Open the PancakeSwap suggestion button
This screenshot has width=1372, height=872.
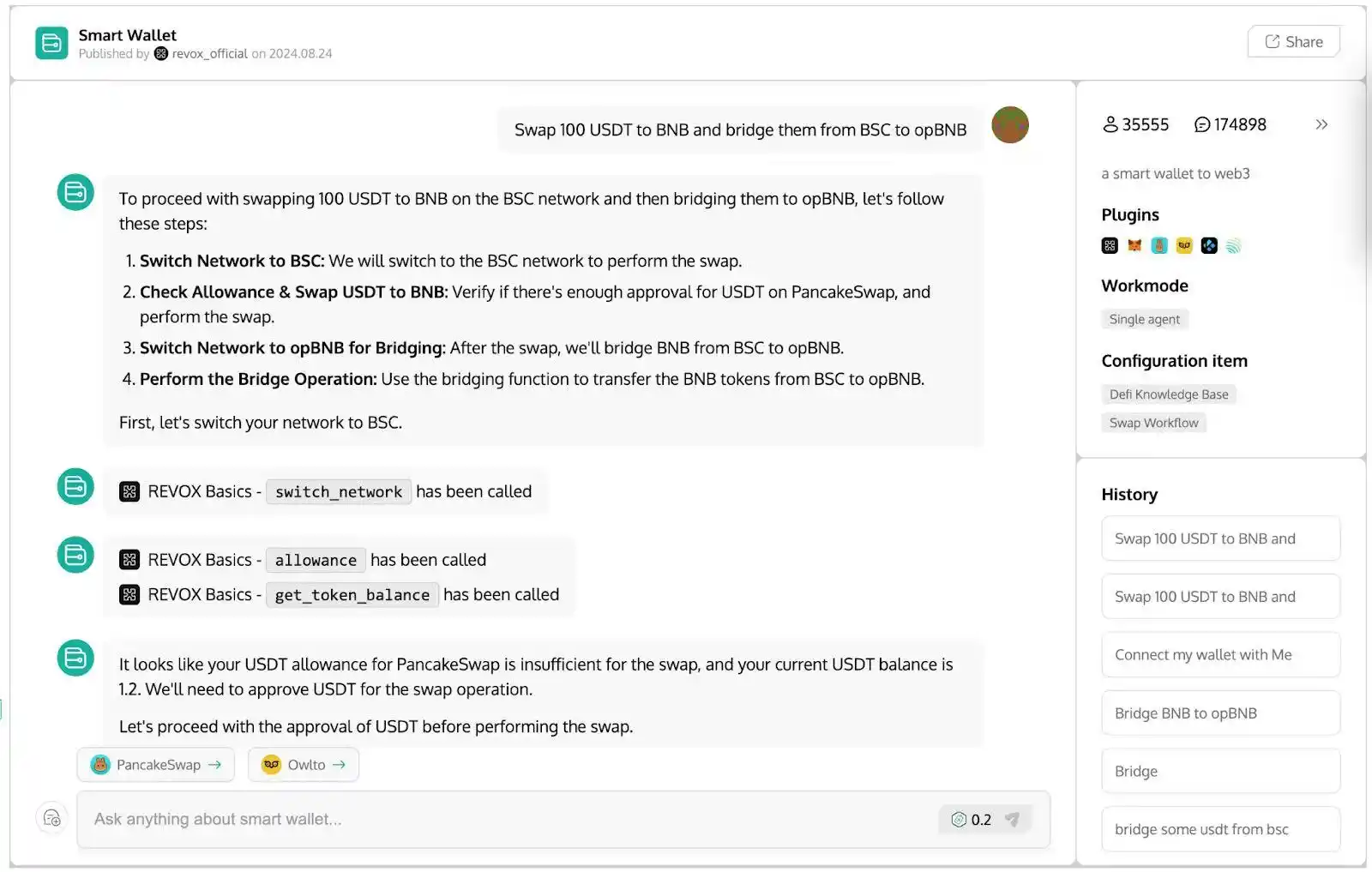click(x=156, y=765)
